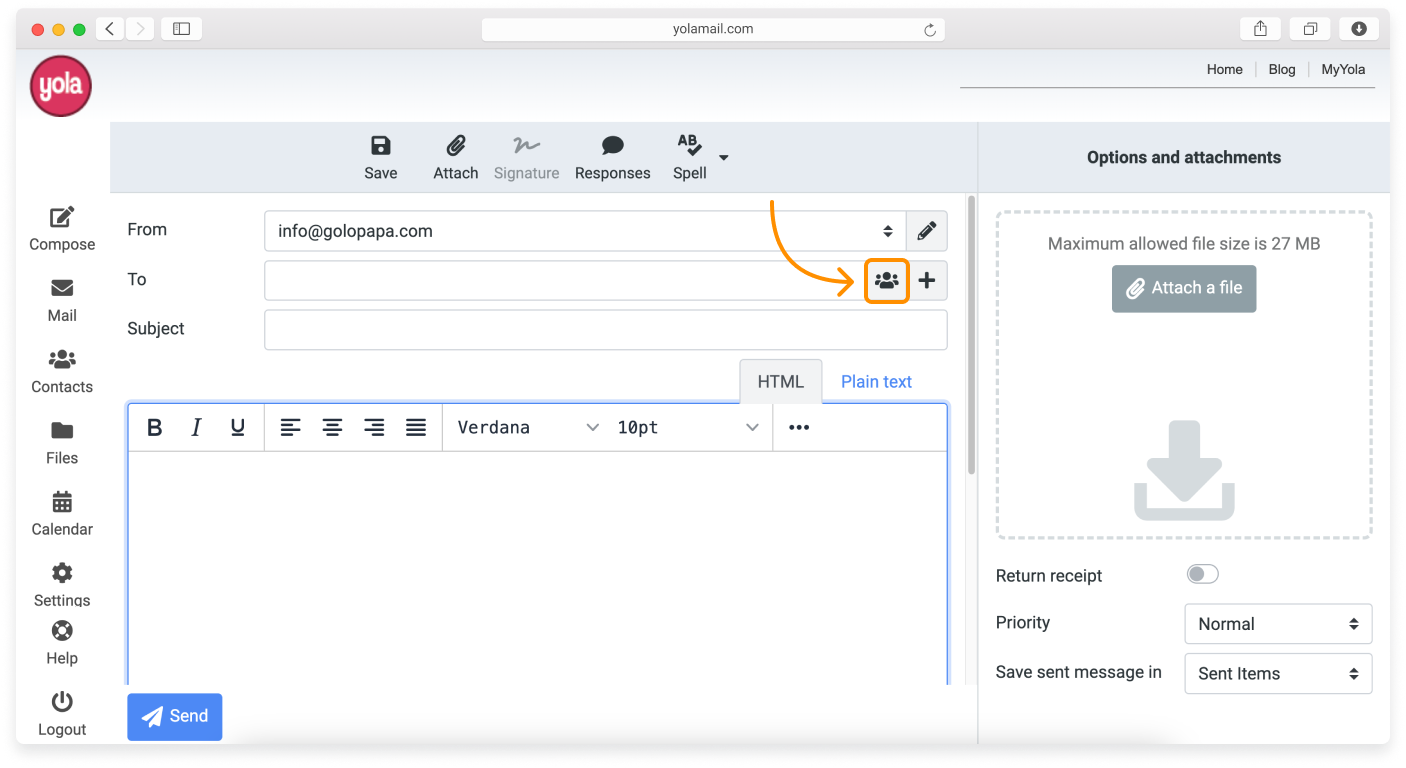Open the Priority dropdown

point(1278,624)
